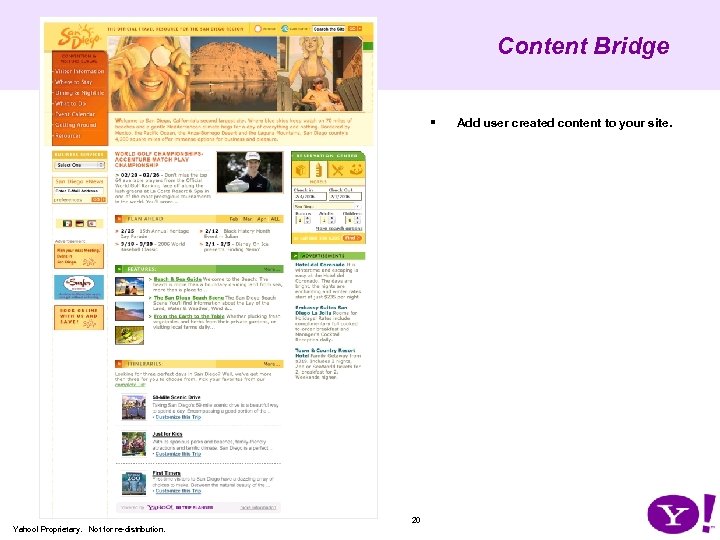The width and height of the screenshot is (720, 540).
Task: Customize the 59-Mile Scenic Drive trip
Action: point(178,417)
